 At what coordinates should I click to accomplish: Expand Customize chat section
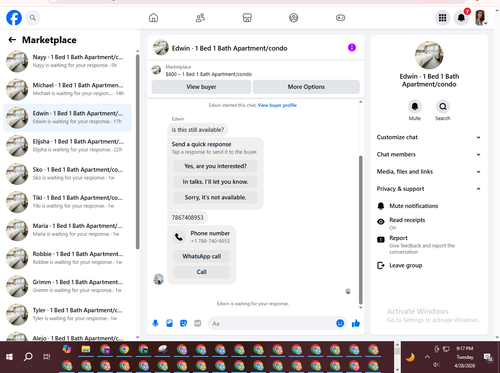click(429, 137)
